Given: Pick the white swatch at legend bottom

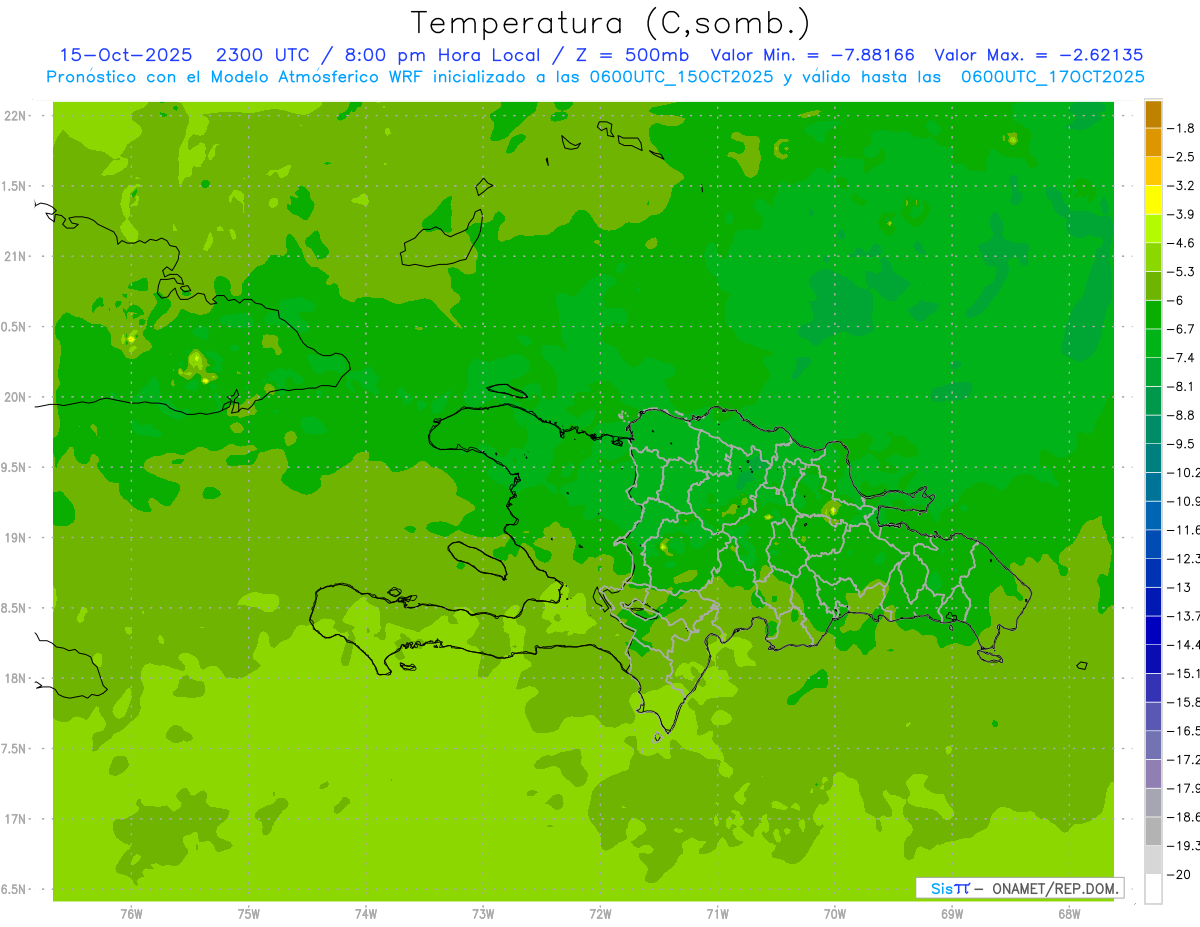Looking at the screenshot, I should [x=1153, y=889].
